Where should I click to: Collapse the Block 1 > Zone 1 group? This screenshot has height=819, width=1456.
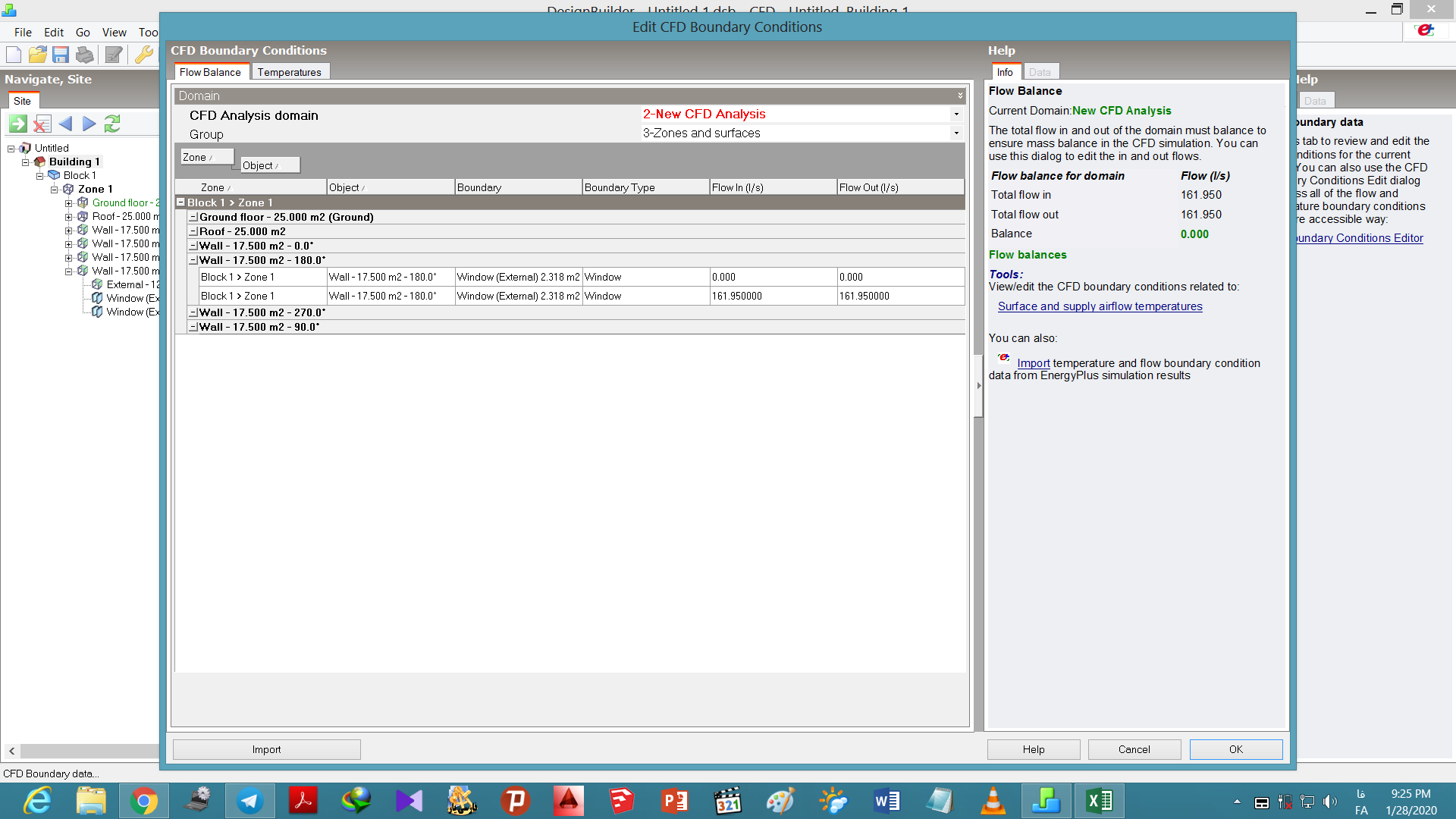(x=180, y=202)
